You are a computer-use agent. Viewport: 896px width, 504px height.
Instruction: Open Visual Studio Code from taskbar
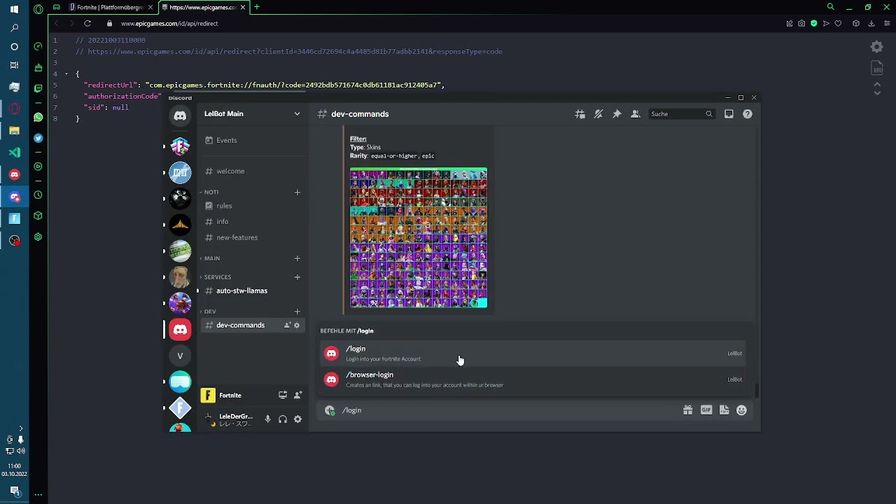click(14, 153)
